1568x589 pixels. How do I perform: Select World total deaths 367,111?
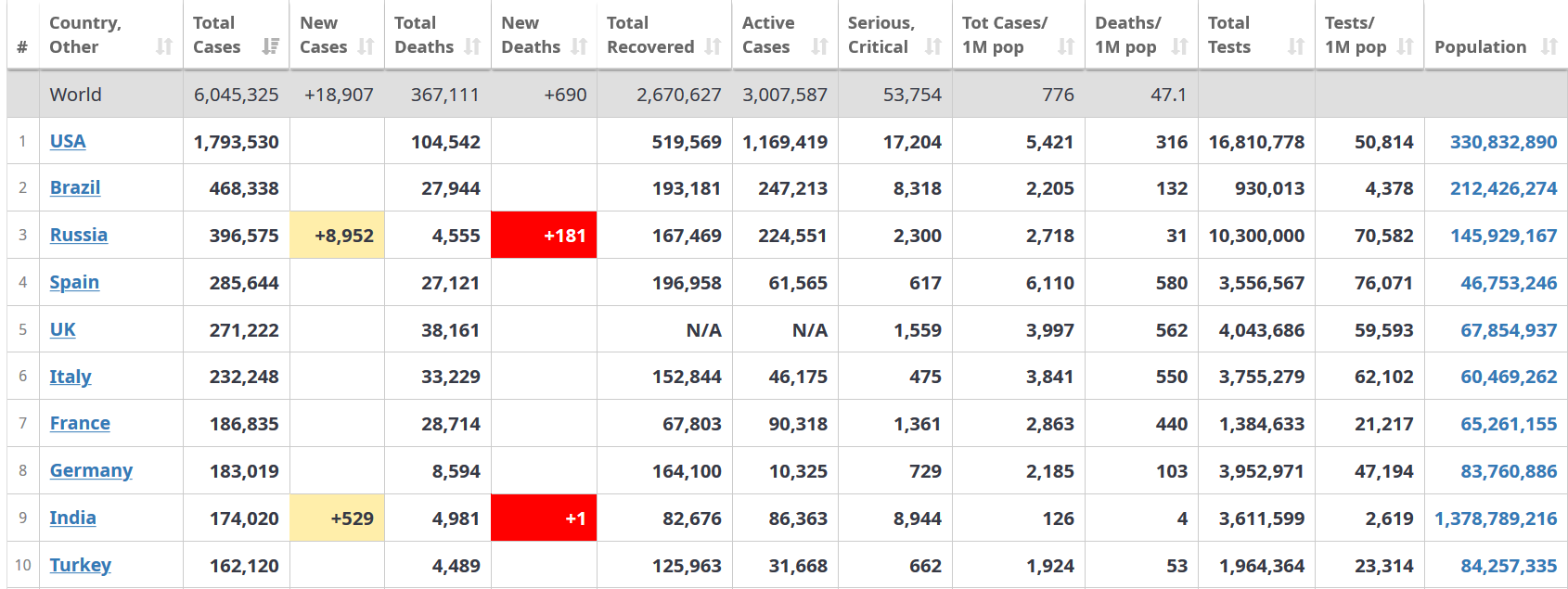[445, 95]
